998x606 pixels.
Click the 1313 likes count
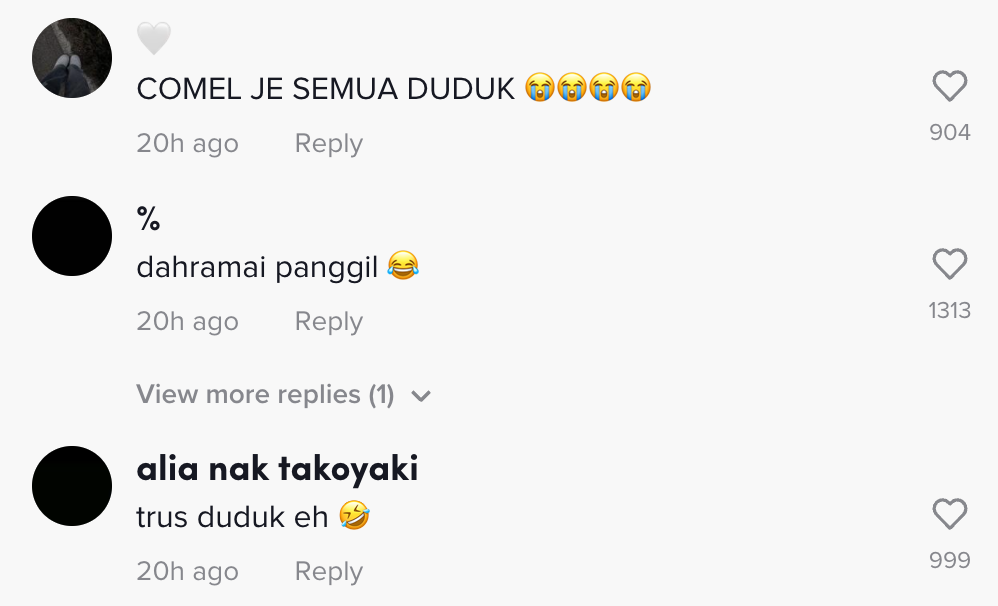(949, 310)
